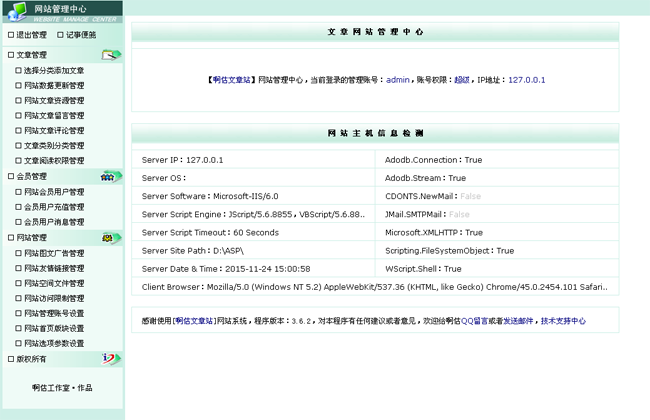Click 啊估文章站 link in welcome message
650x420 pixels.
(x=232, y=80)
